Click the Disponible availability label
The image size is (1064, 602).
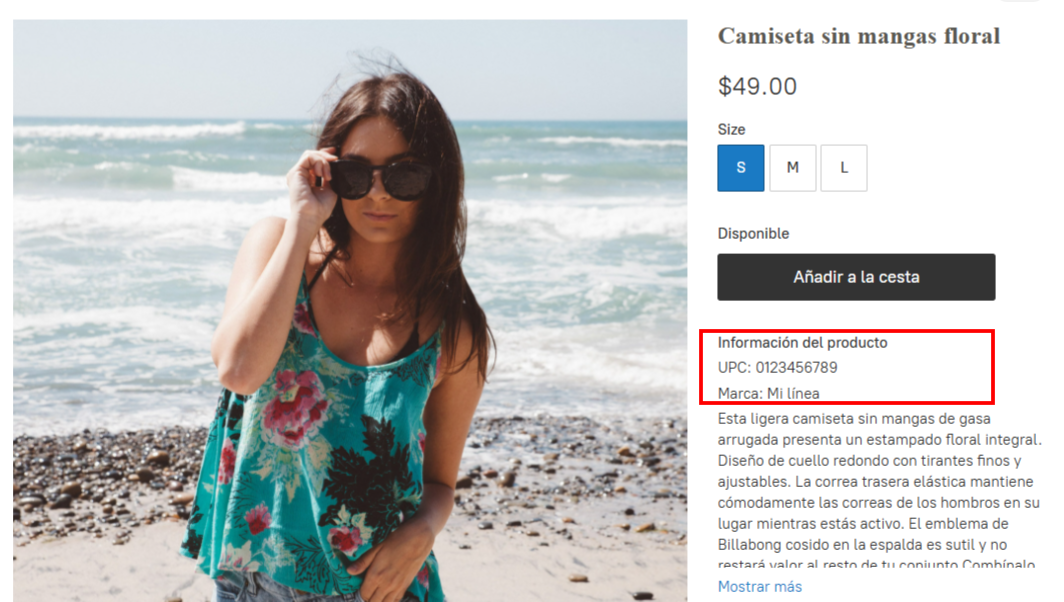pyautogui.click(x=753, y=233)
